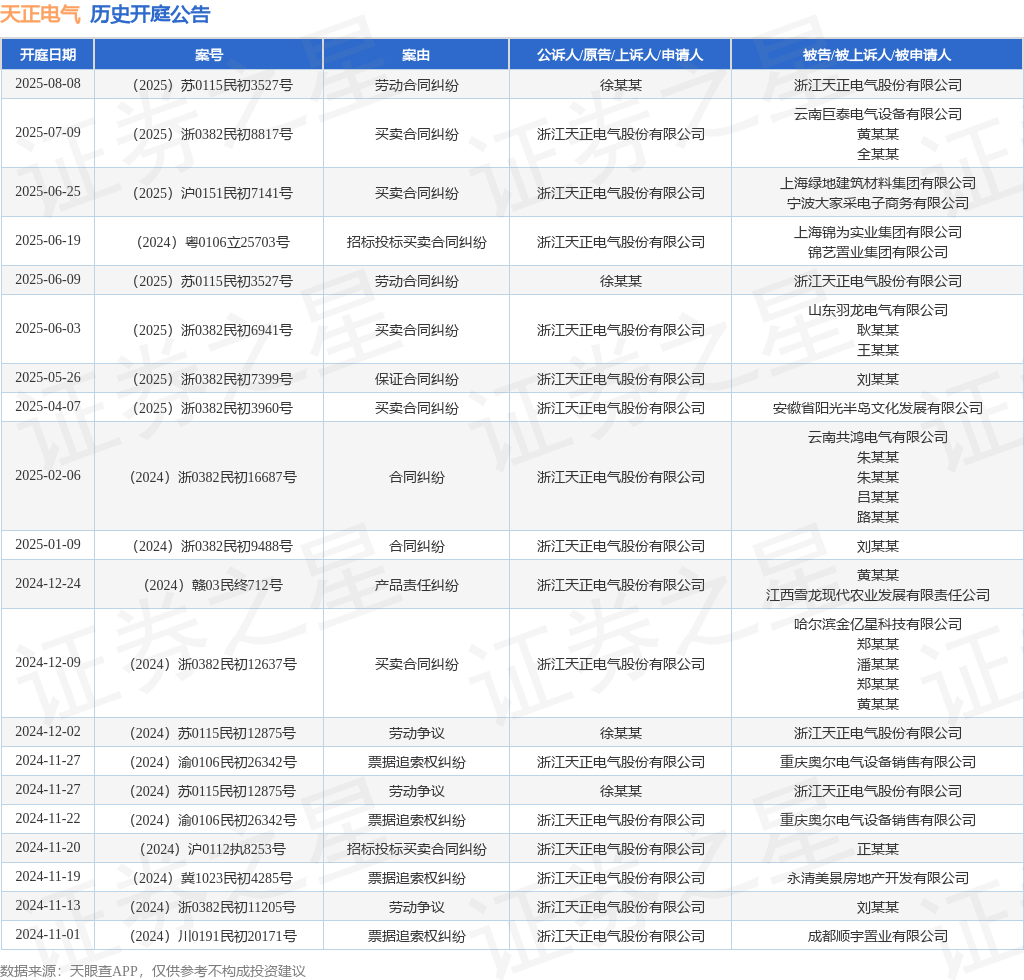
Task: Select case number 浙0382民初6941号
Action: 212,330
